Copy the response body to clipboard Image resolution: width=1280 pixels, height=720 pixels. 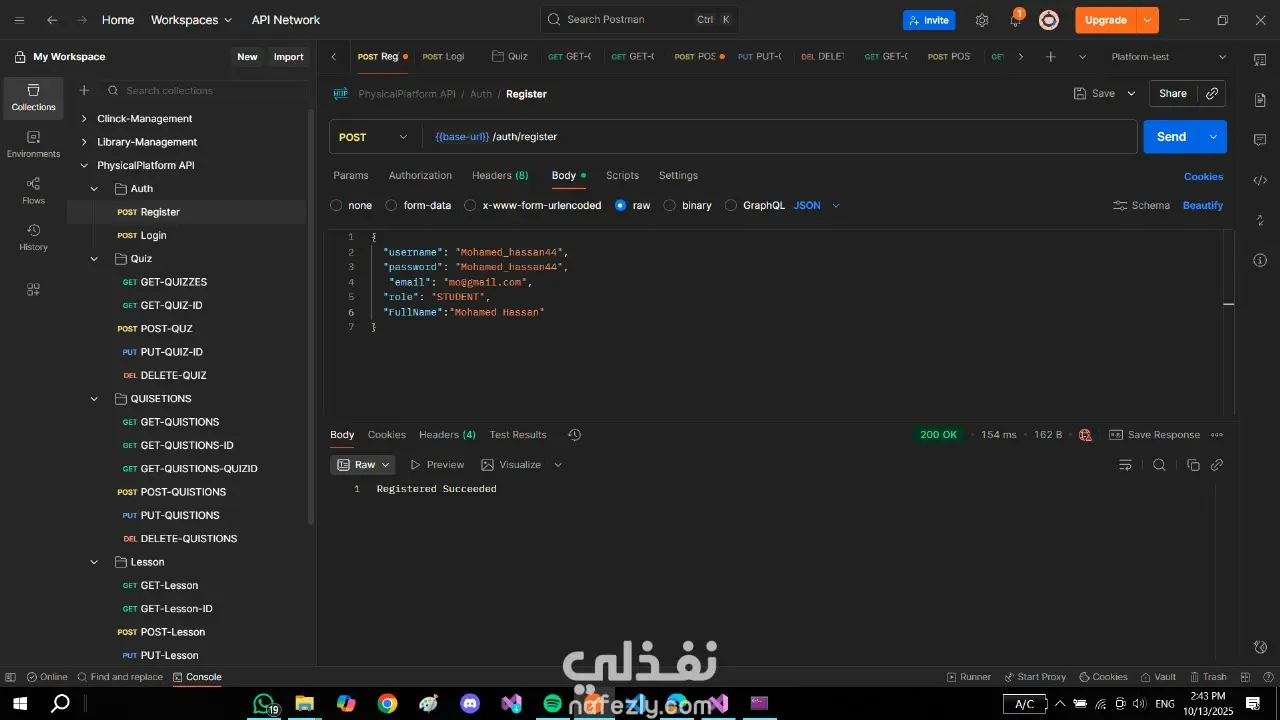pos(1193,465)
